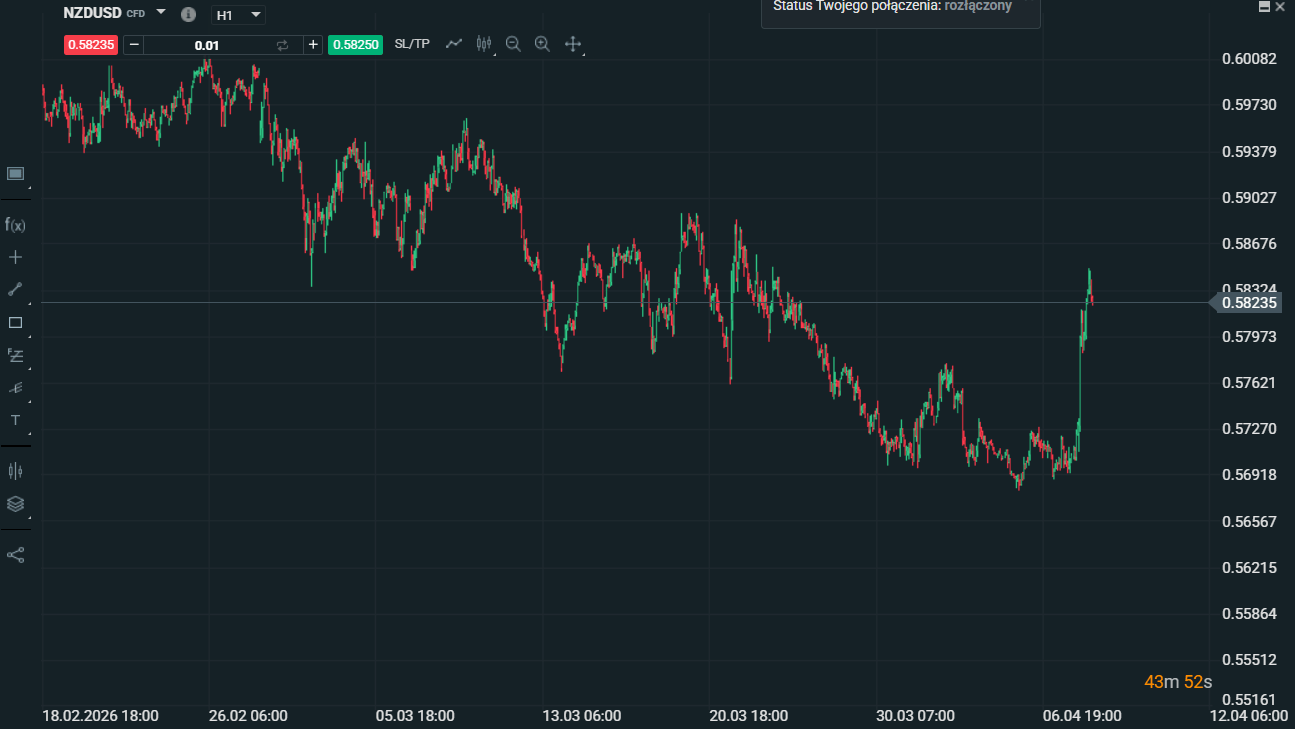This screenshot has height=729, width=1295.
Task: Select the trend line drawing tool
Action: pyautogui.click(x=15, y=290)
